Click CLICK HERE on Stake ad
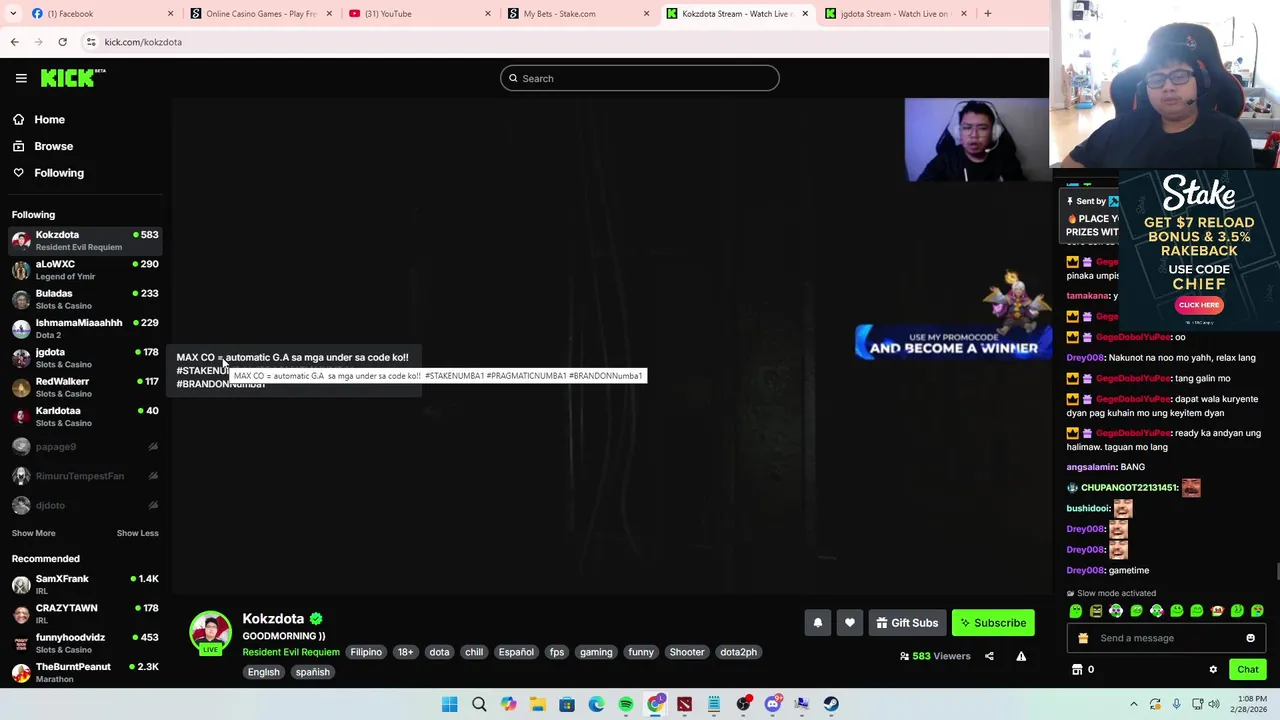 click(x=1198, y=305)
